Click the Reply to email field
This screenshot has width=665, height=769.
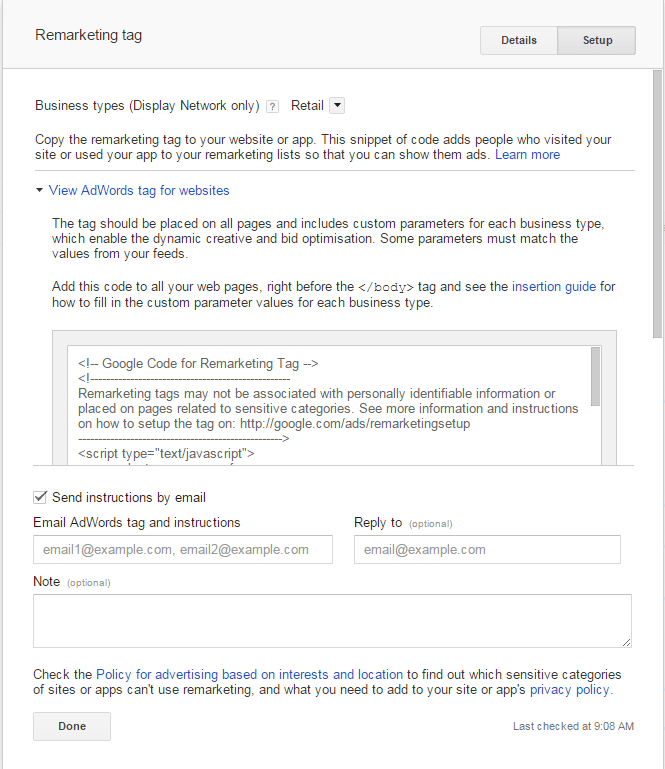click(x=487, y=549)
